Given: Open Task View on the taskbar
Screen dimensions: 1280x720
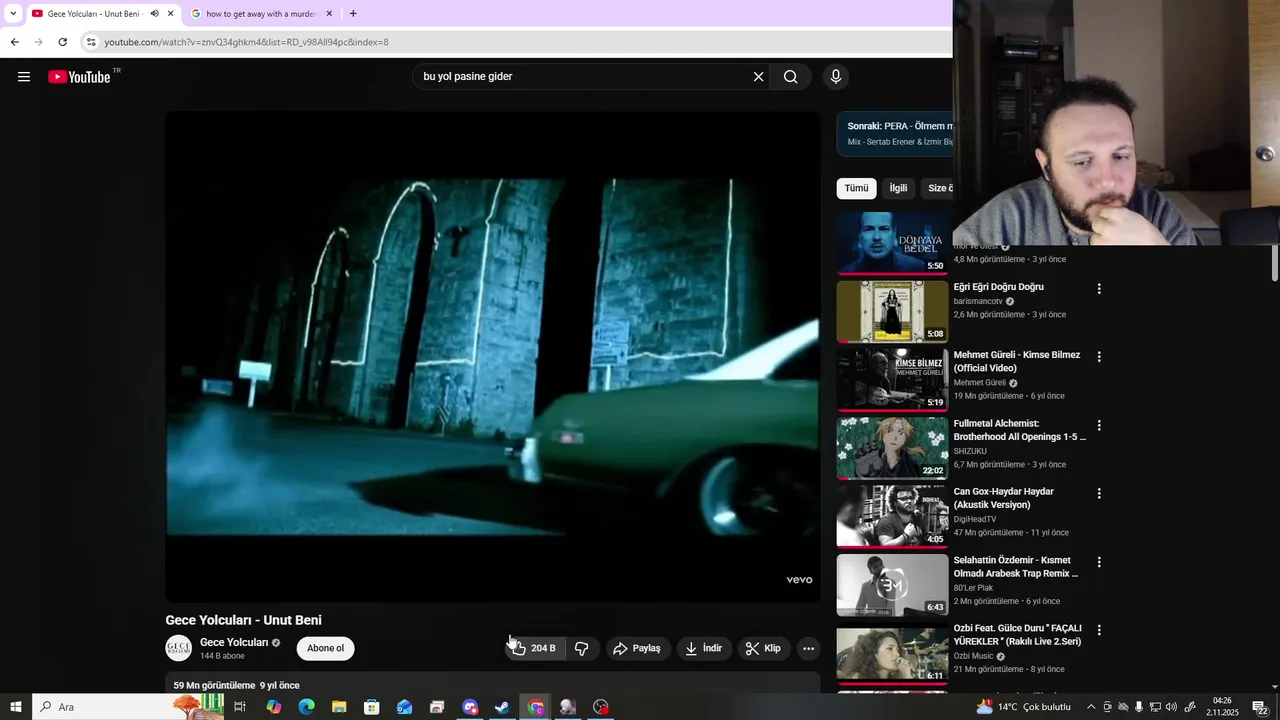Looking at the screenshot, I should coord(240,707).
